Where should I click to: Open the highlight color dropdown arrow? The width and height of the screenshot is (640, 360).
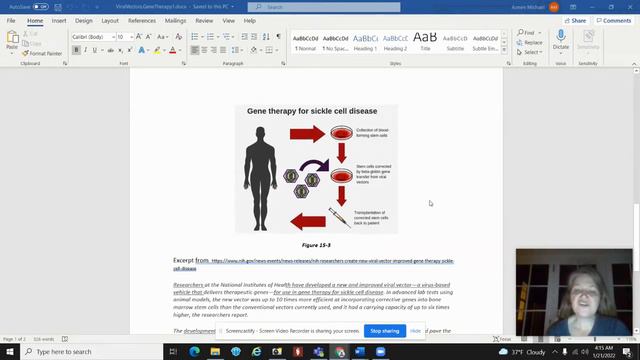click(164, 50)
